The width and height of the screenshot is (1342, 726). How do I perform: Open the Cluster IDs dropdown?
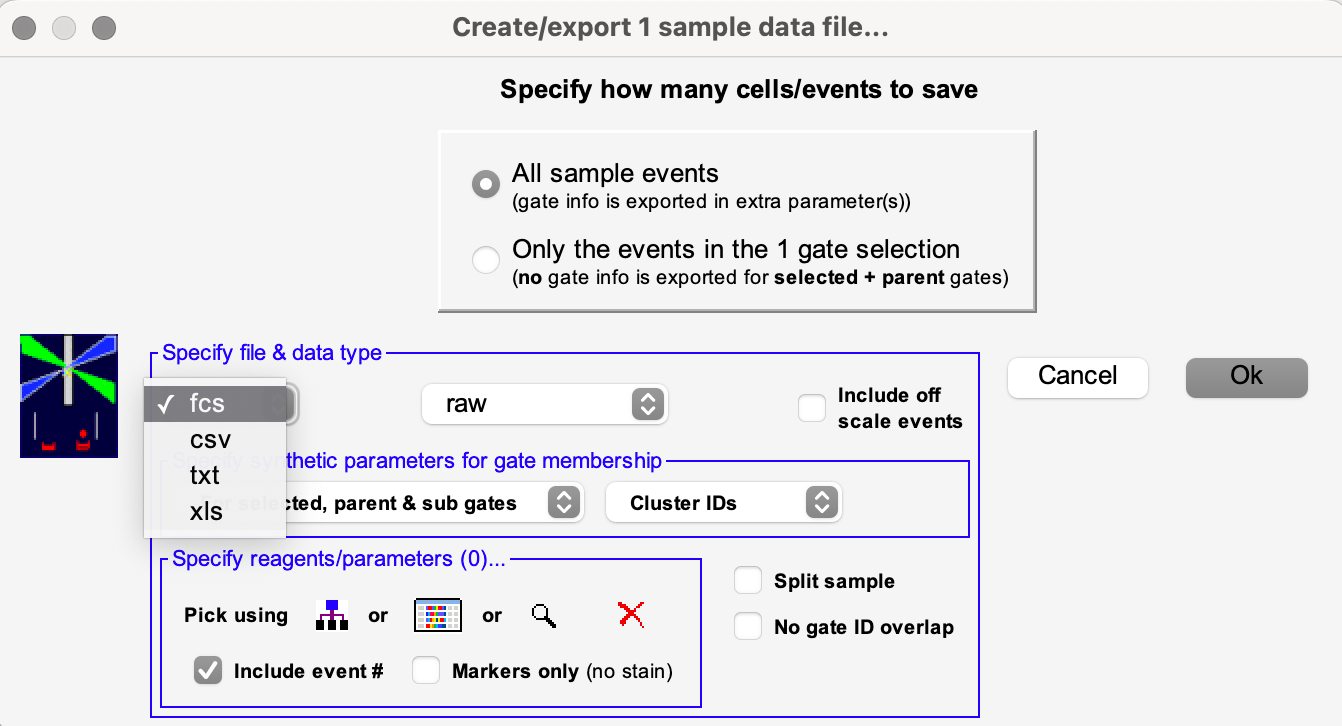click(724, 503)
